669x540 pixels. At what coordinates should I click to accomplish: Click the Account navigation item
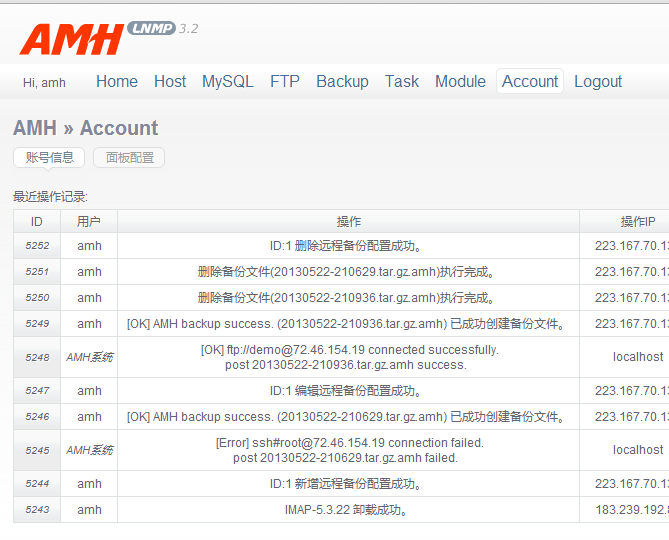click(530, 82)
